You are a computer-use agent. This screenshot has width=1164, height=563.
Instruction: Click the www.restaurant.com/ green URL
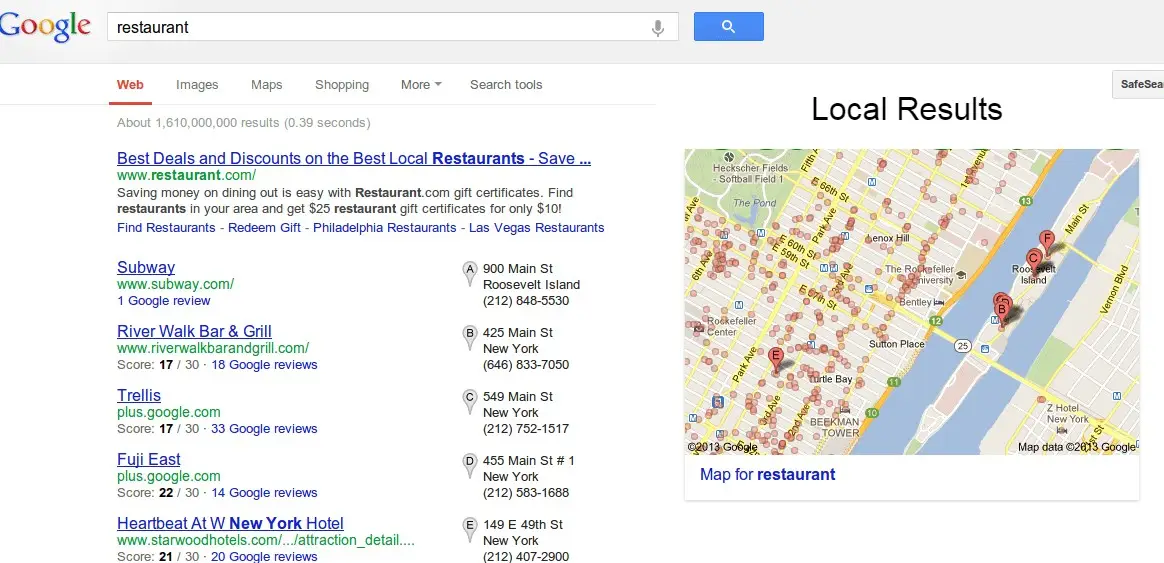(186, 175)
